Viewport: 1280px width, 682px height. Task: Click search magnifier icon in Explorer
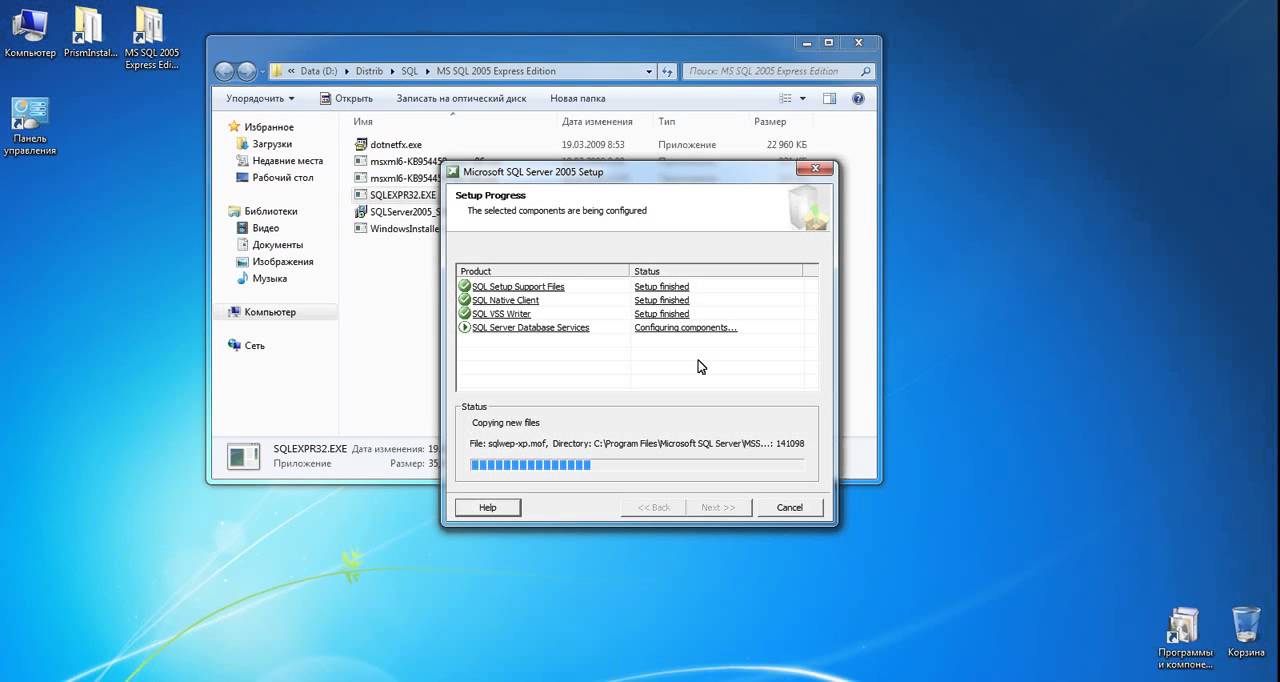coord(866,72)
